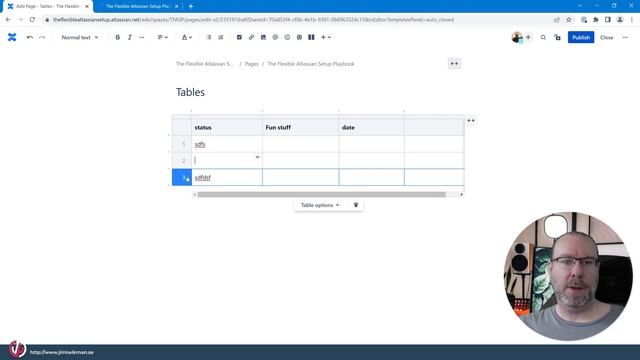Insert a bullet list
640x360 pixels.
[209, 37]
